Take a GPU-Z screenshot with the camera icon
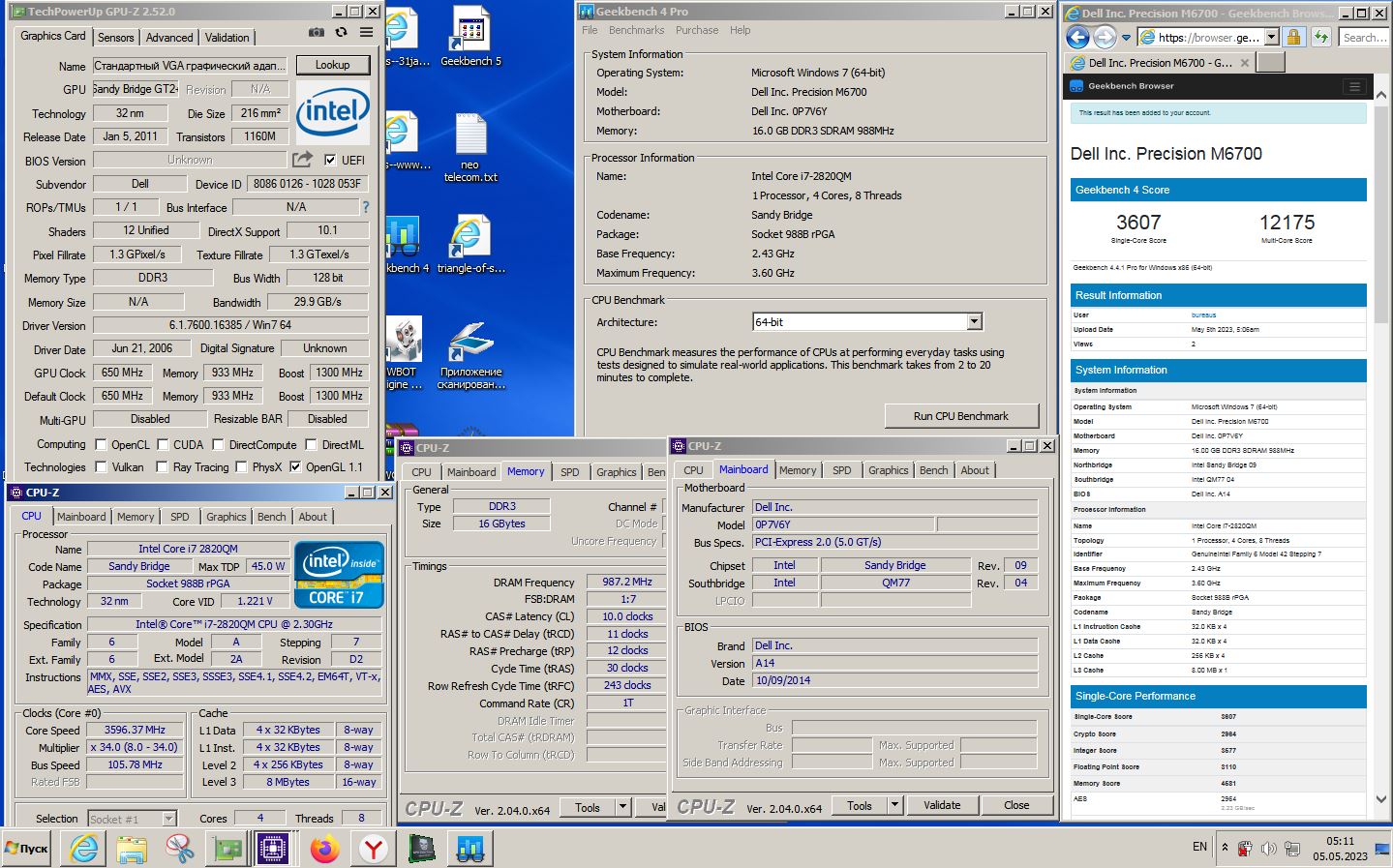1393x868 pixels. 317,32
